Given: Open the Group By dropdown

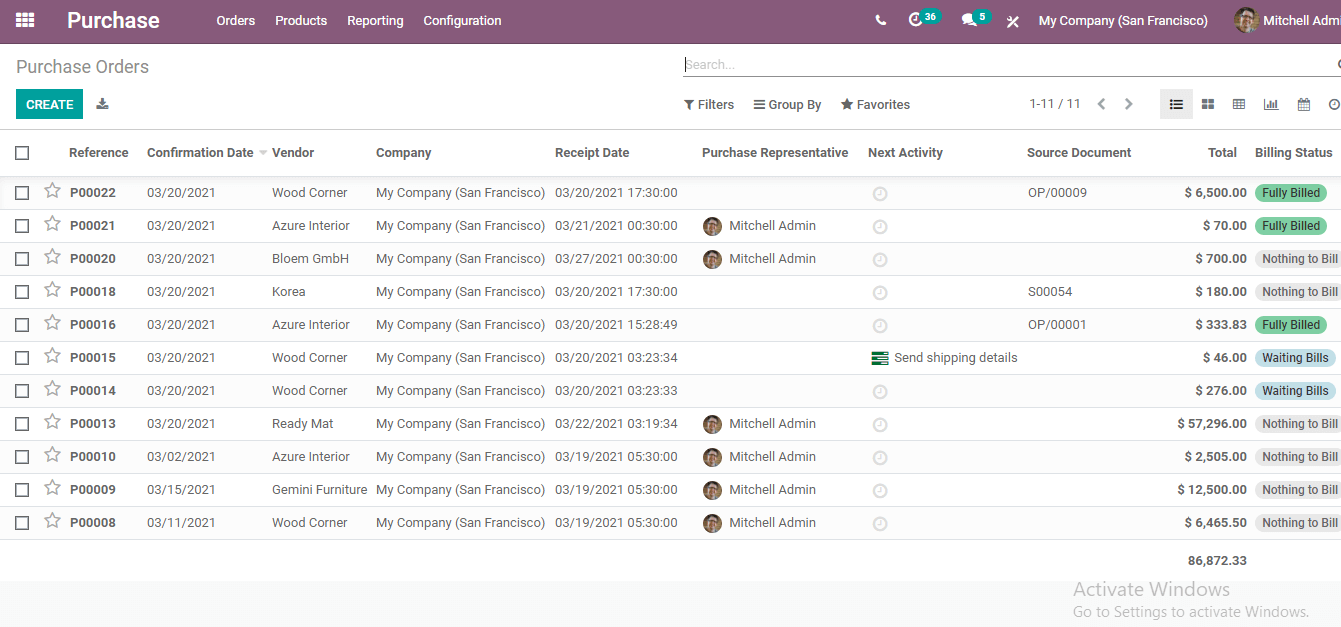Looking at the screenshot, I should (x=787, y=104).
